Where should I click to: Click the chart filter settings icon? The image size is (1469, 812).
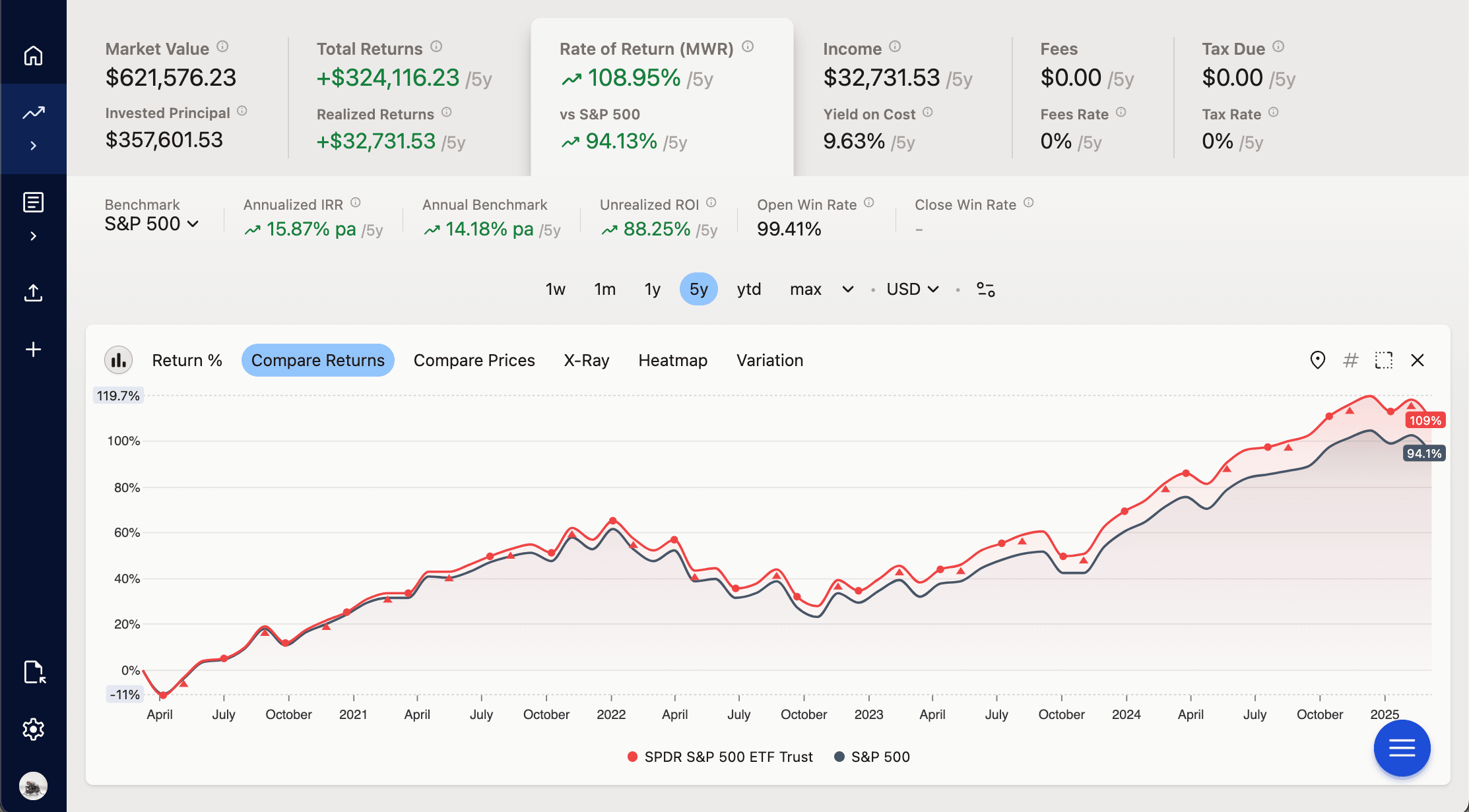point(986,289)
